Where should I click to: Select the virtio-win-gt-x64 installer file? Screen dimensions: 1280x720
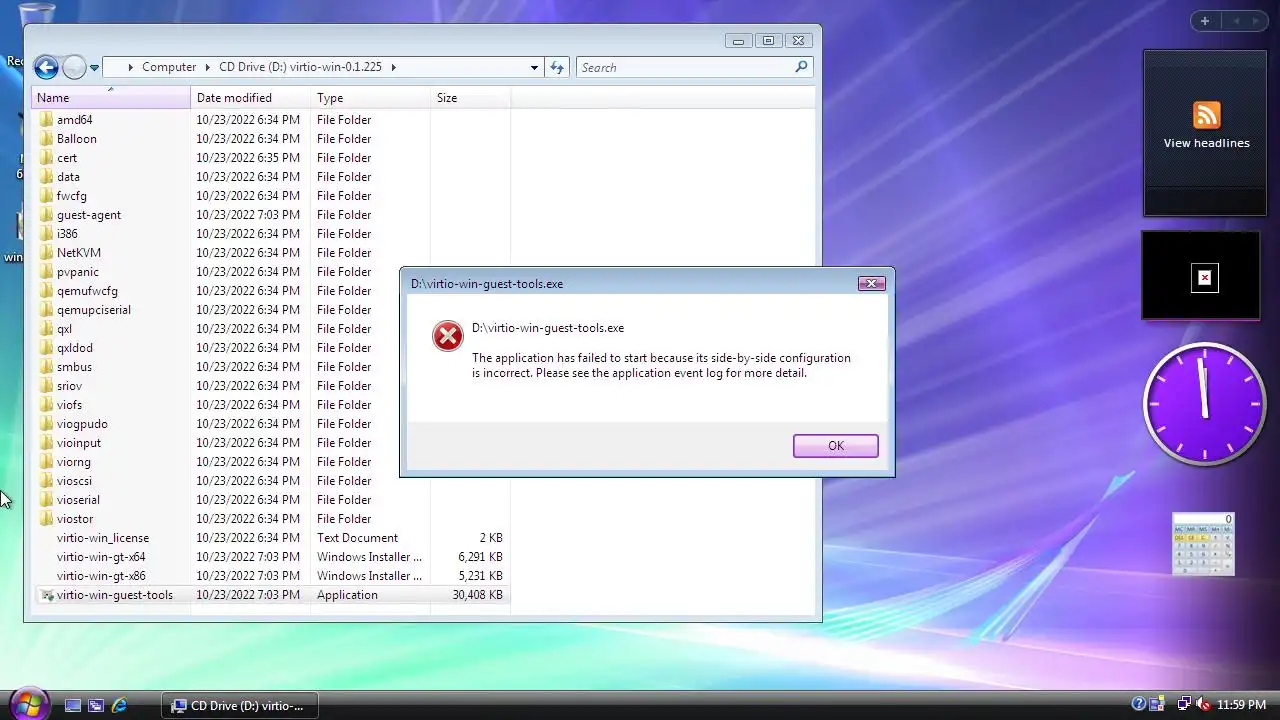[101, 557]
